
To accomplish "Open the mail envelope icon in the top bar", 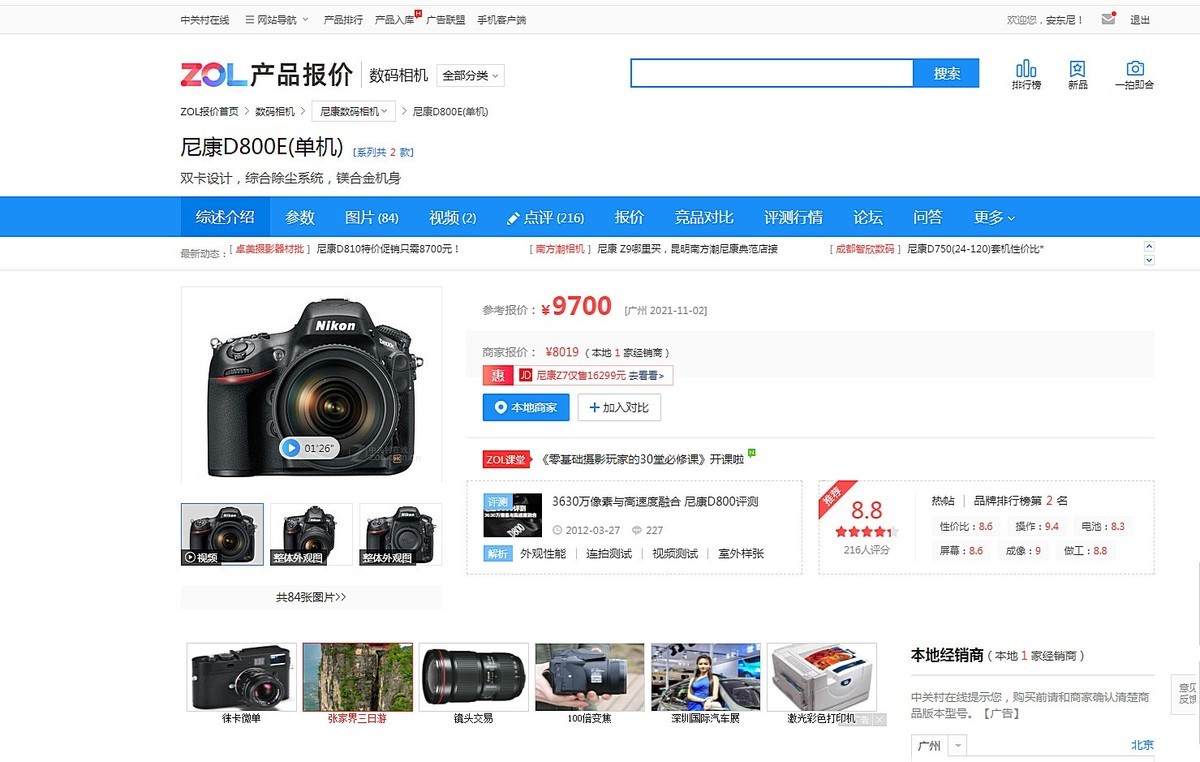I will [1108, 19].
